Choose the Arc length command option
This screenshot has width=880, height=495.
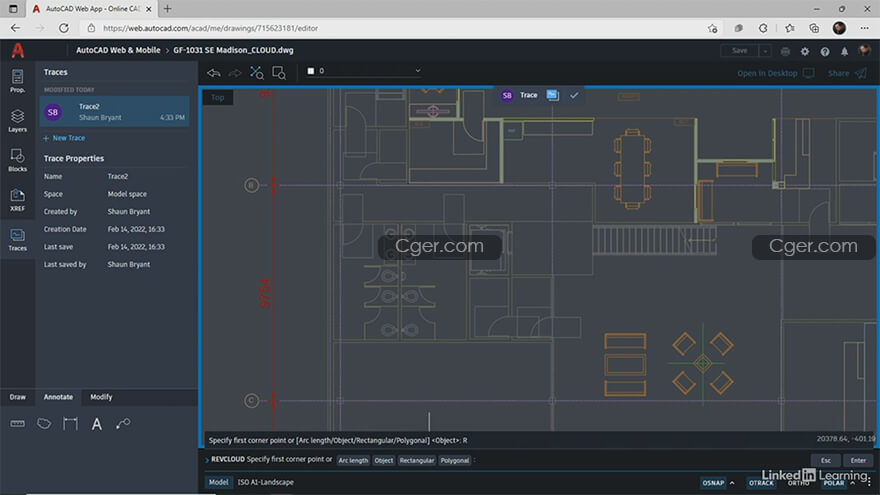click(353, 460)
